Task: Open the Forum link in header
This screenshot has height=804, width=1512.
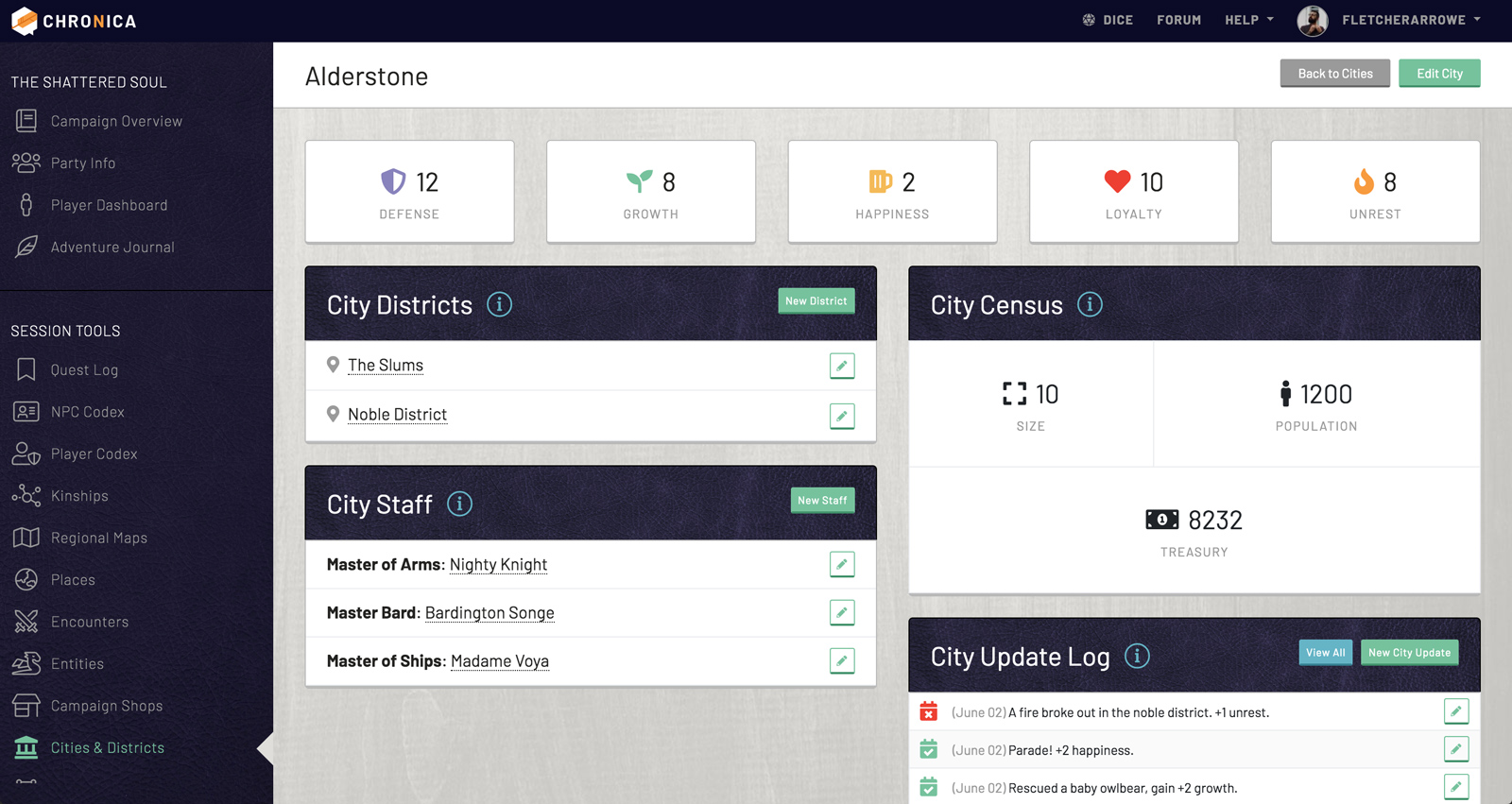Action: pos(1178,20)
